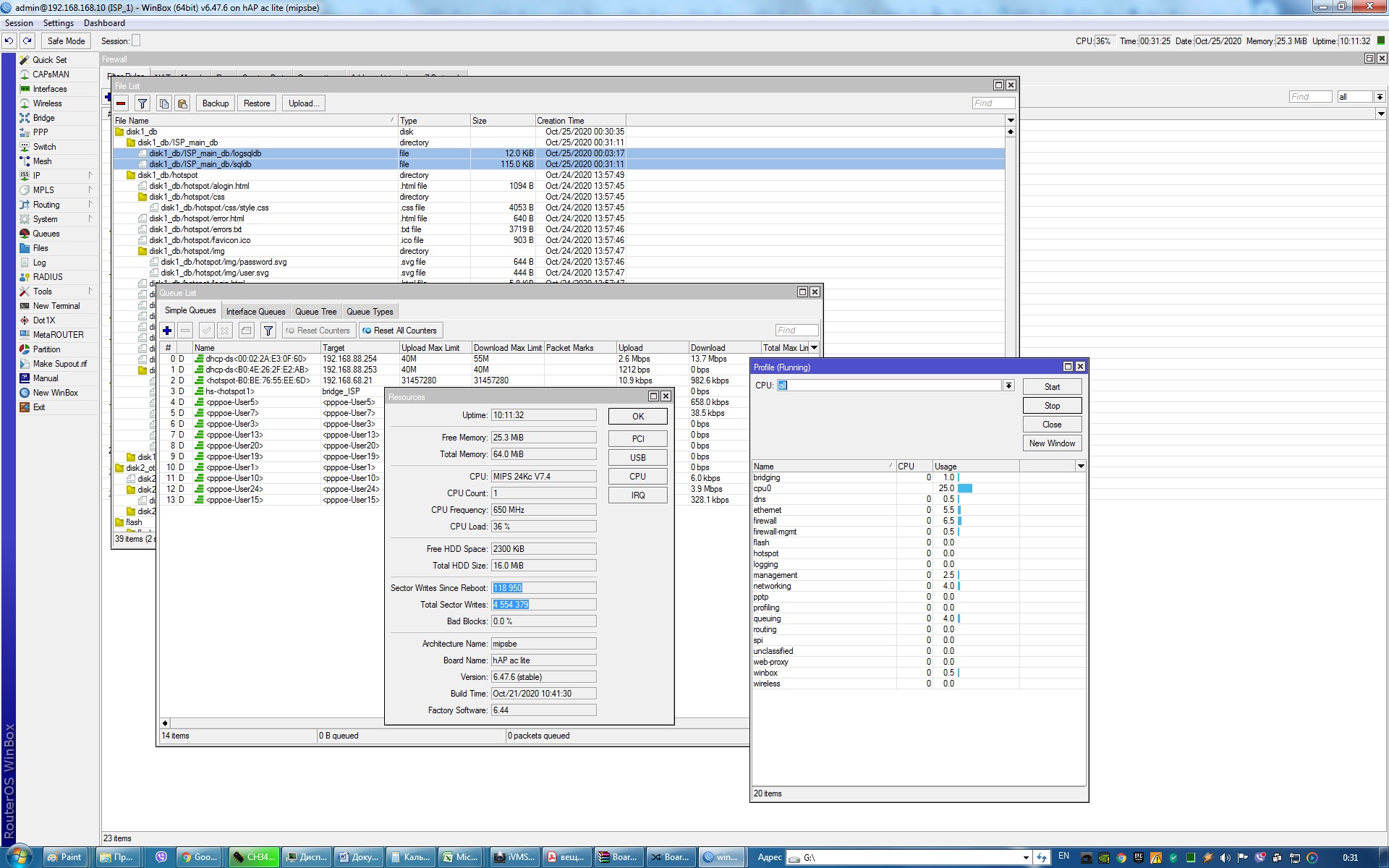Click the firewall usage bar in Profile
The image size is (1389, 868).
[x=960, y=521]
